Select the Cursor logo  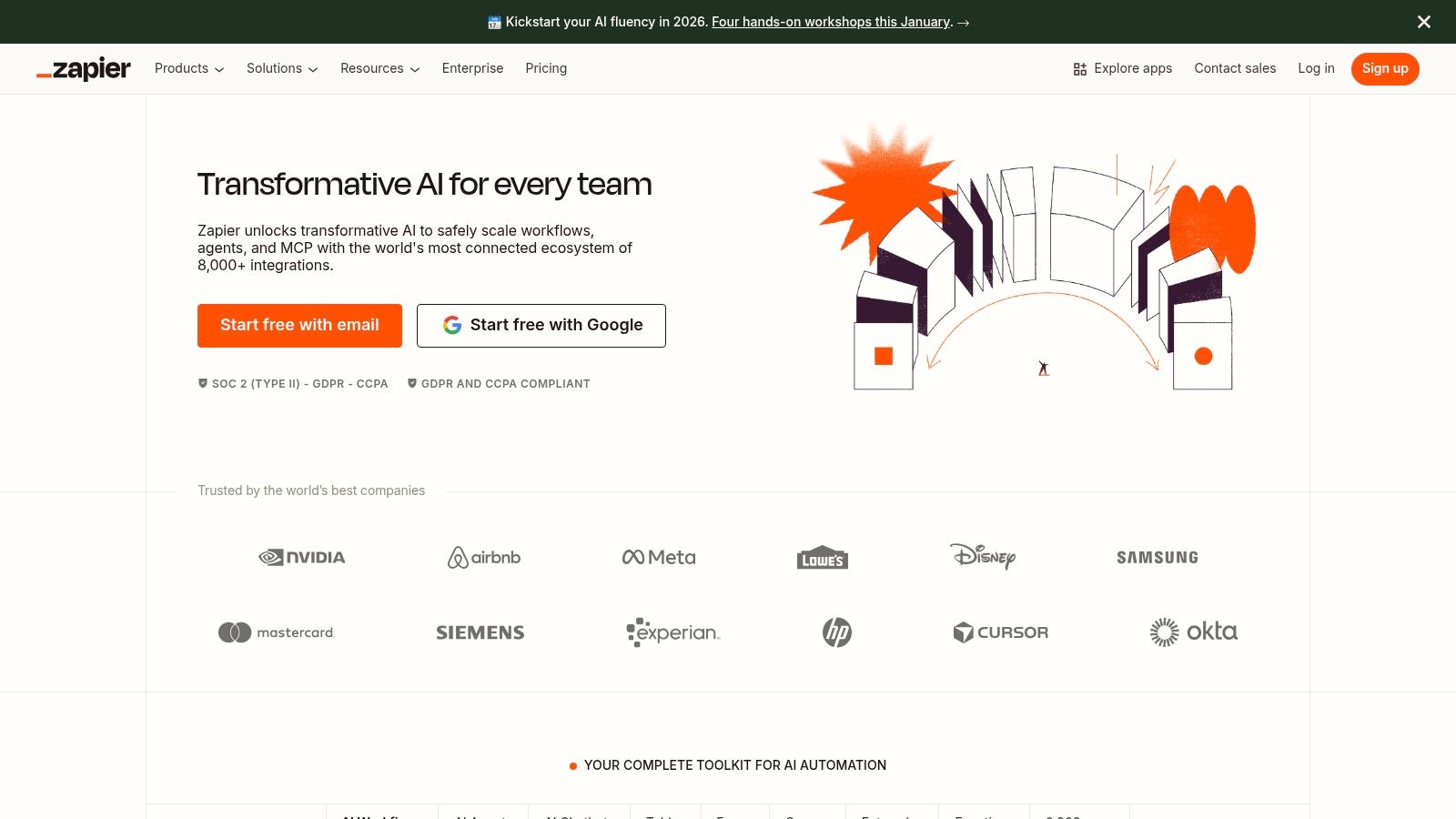point(1001,632)
